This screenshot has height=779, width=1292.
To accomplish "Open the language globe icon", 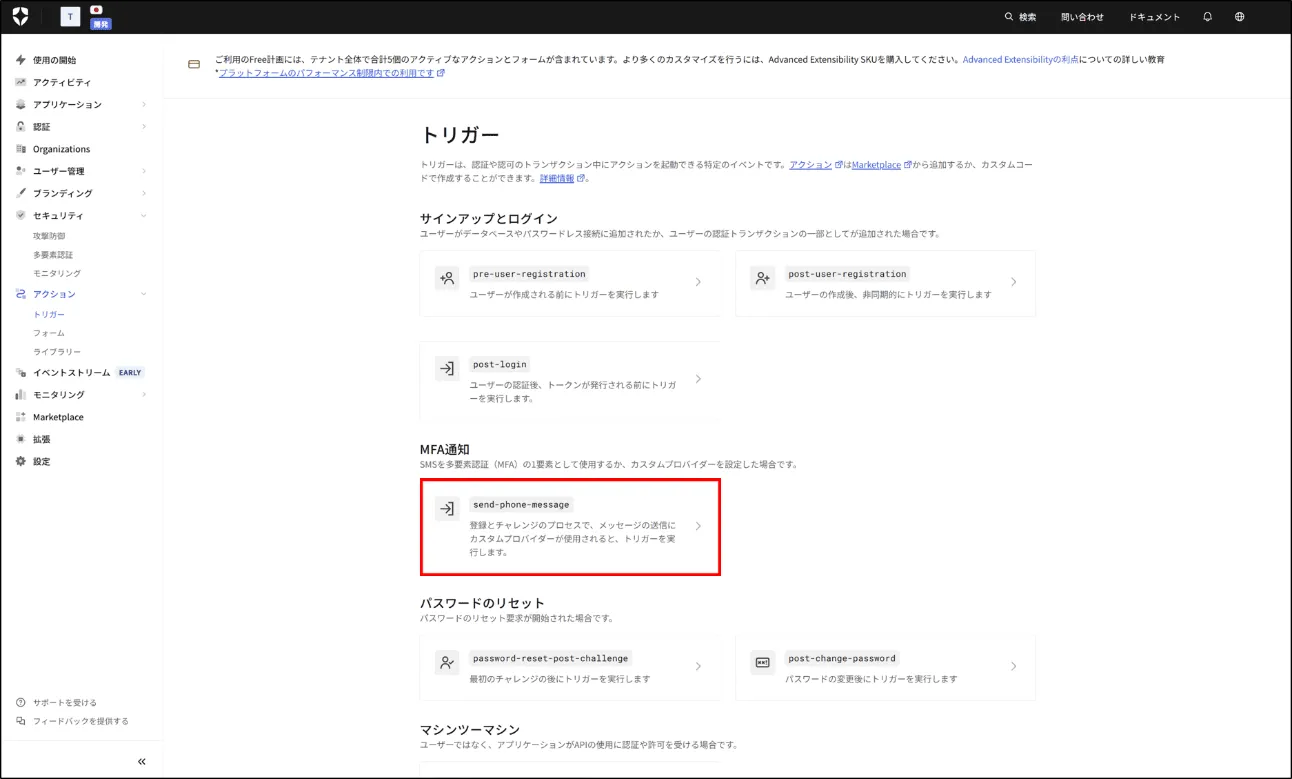I will pyautogui.click(x=1239, y=17).
